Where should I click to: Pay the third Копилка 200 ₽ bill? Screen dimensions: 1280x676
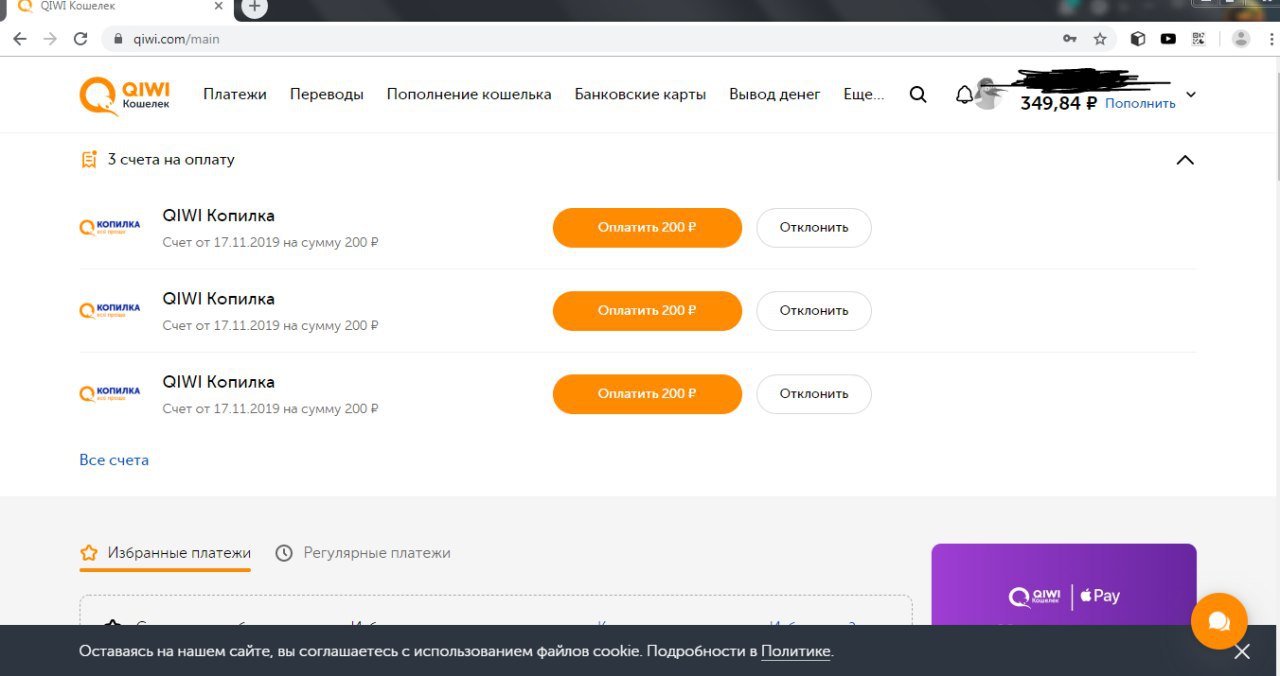coord(647,393)
